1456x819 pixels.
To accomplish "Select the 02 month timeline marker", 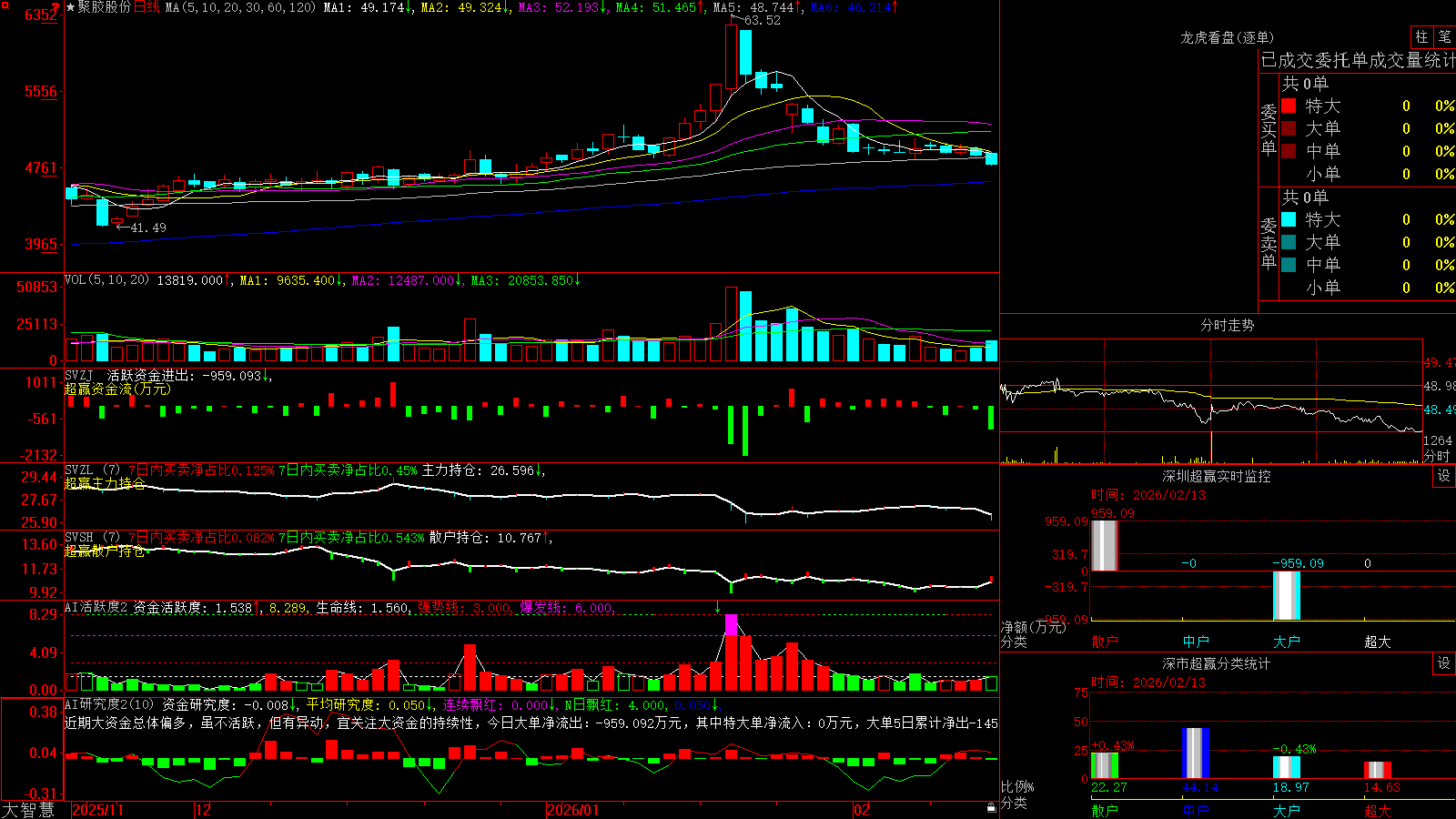I will [861, 810].
